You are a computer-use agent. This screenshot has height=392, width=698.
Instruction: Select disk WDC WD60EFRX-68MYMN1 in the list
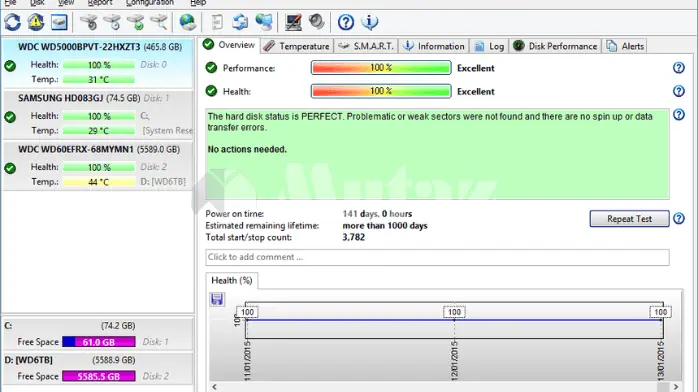click(x=97, y=166)
